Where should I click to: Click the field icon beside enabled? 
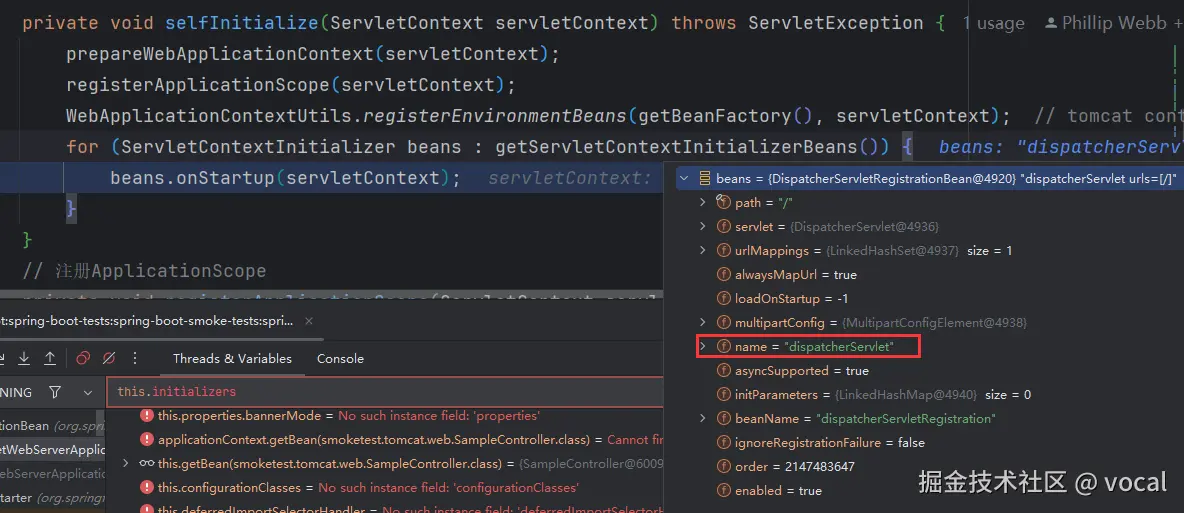723,491
